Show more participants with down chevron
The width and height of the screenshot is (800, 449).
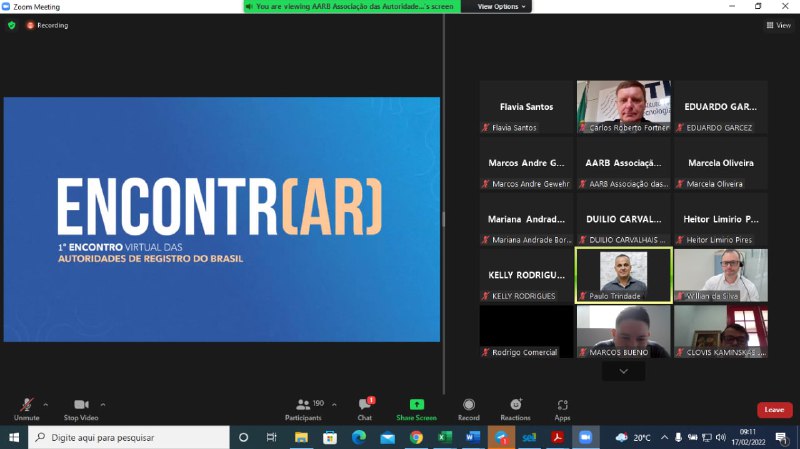tap(624, 371)
